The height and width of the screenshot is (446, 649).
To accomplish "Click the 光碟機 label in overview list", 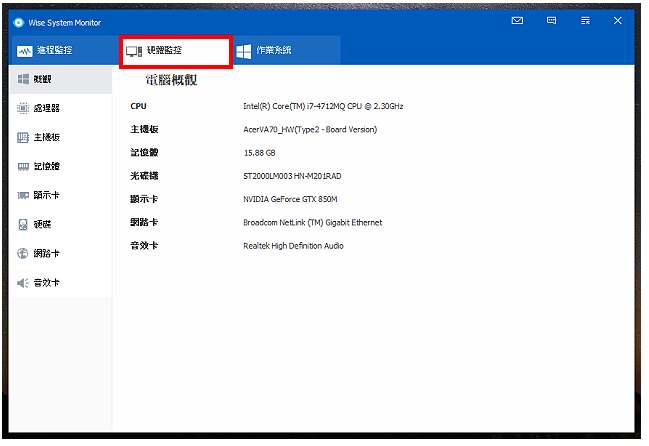I will coord(144,176).
